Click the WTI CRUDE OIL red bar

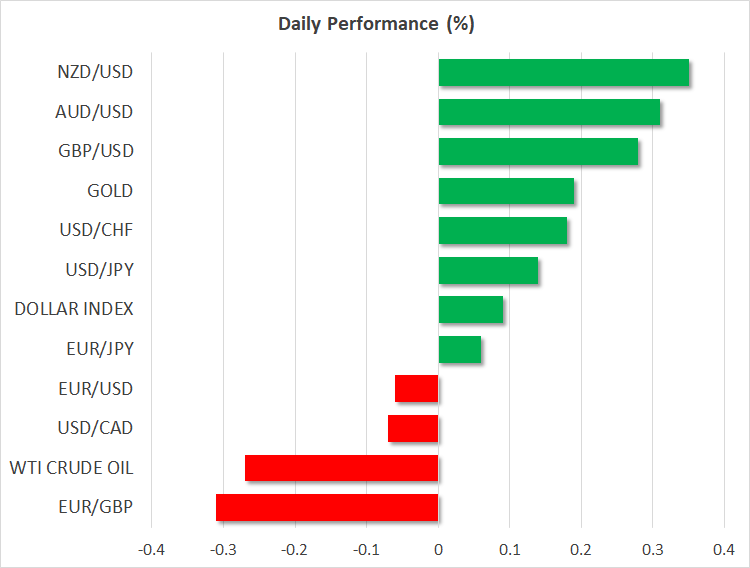pos(342,468)
